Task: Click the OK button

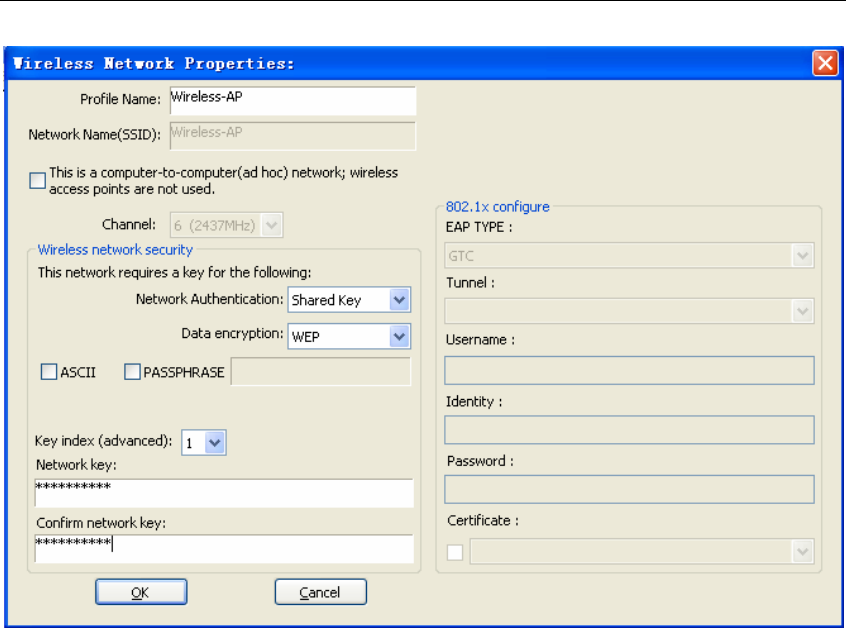Action: pyautogui.click(x=140, y=593)
